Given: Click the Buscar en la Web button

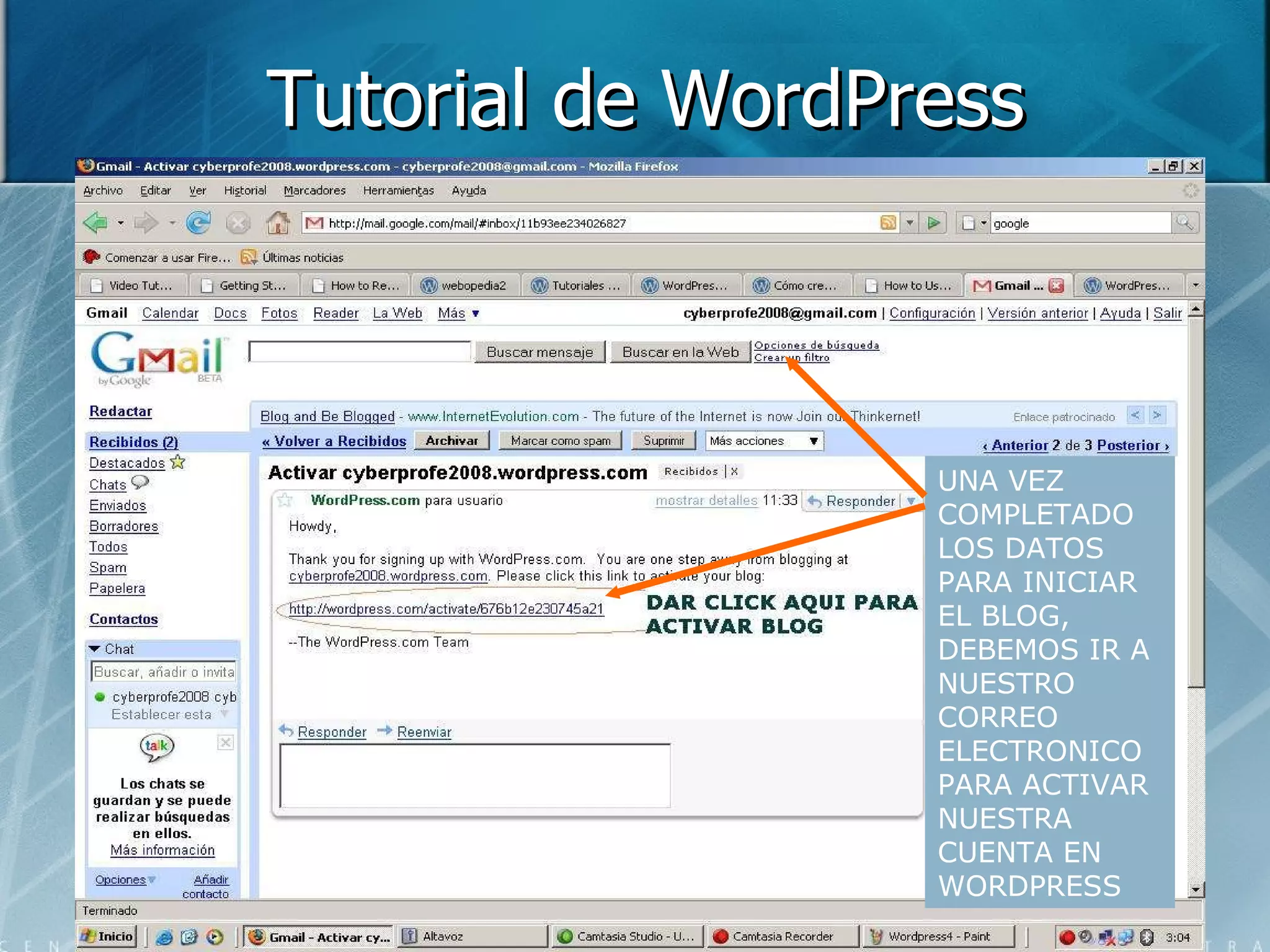Looking at the screenshot, I should point(680,352).
